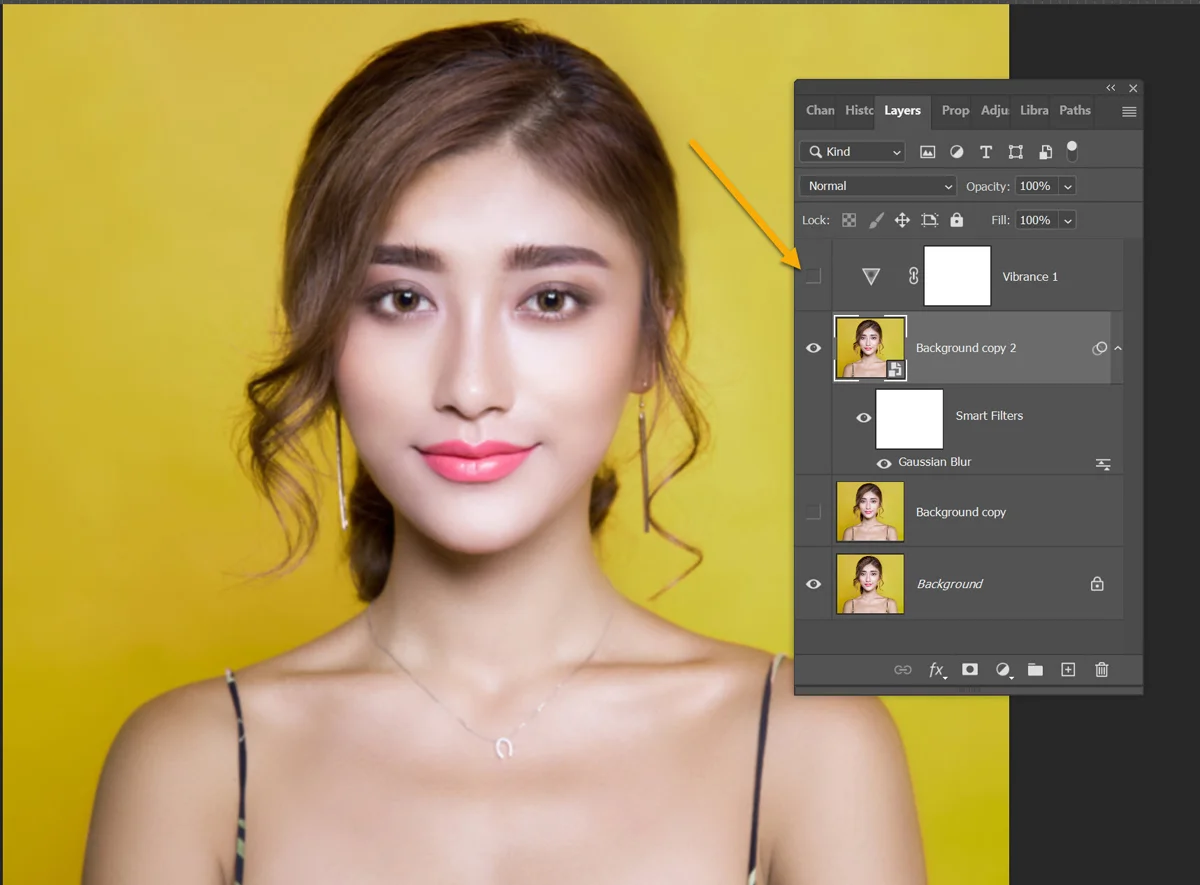Open the Opacity slider dropdown arrow

click(x=1067, y=186)
